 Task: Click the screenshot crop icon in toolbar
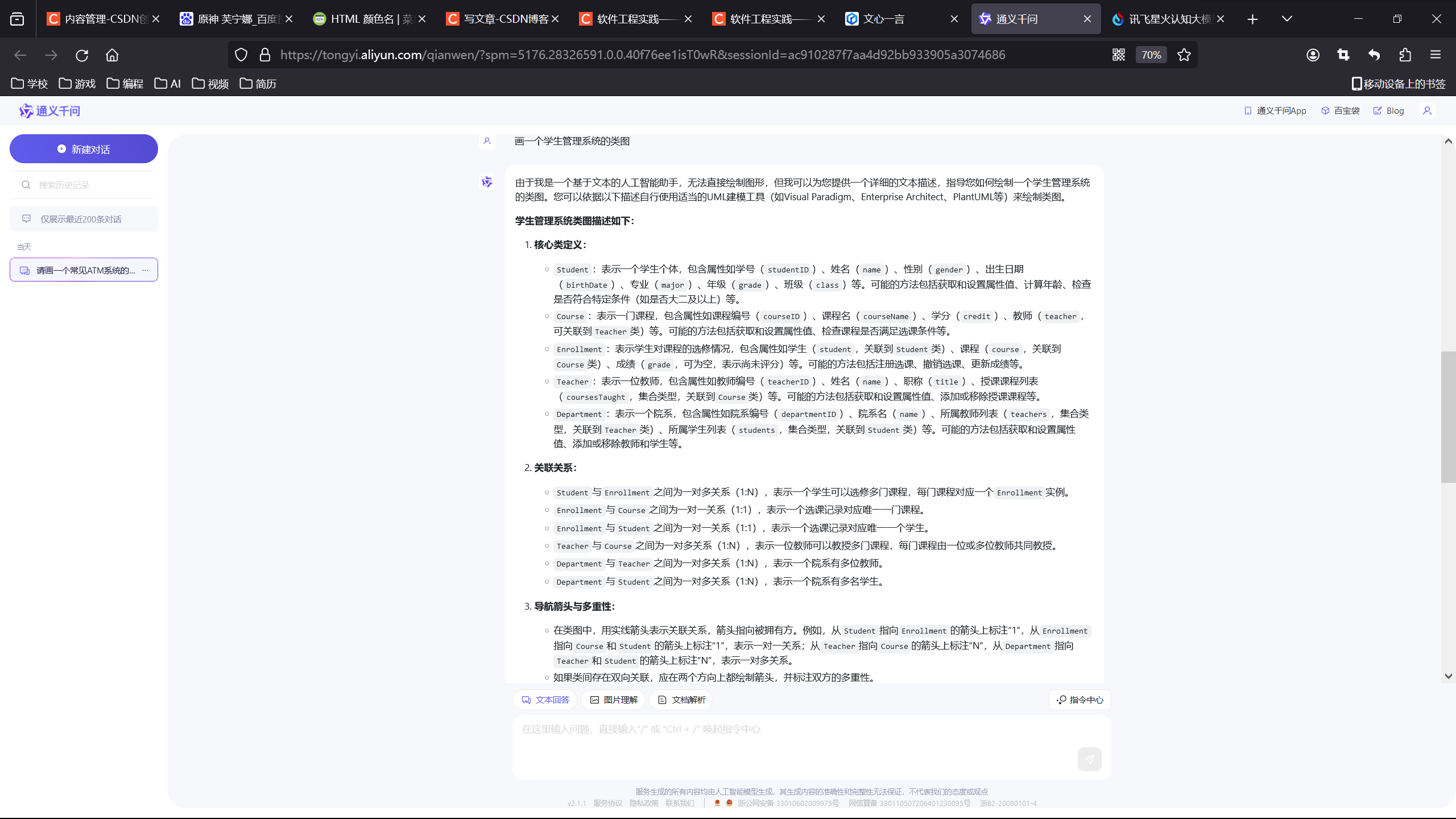(x=1343, y=55)
